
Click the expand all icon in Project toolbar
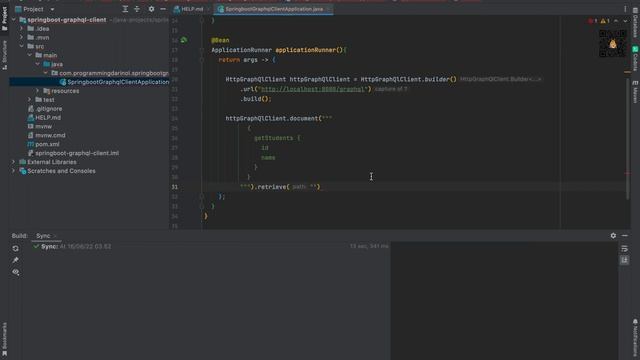(x=125, y=9)
